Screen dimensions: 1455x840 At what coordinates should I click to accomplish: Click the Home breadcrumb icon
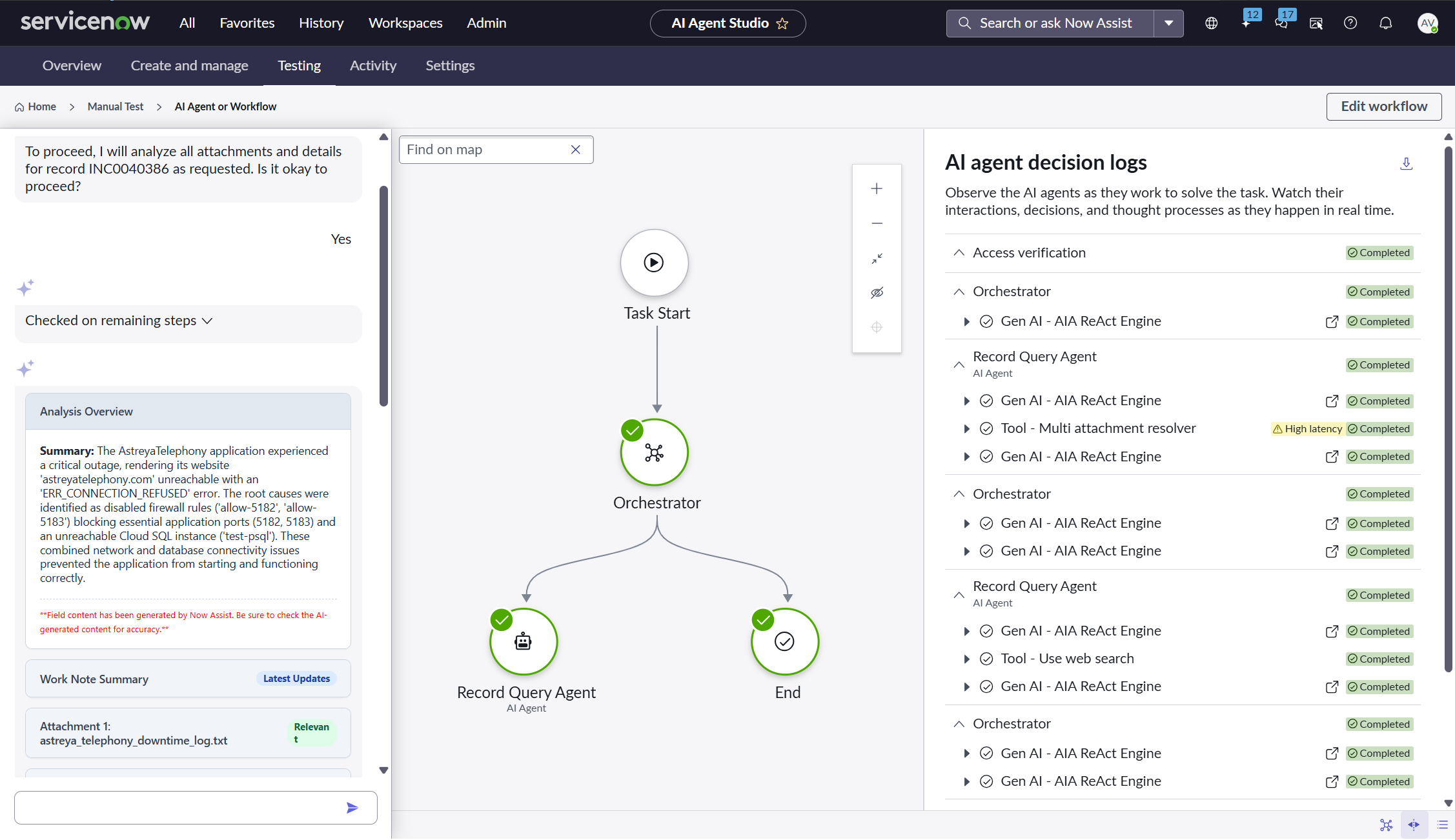[x=19, y=107]
